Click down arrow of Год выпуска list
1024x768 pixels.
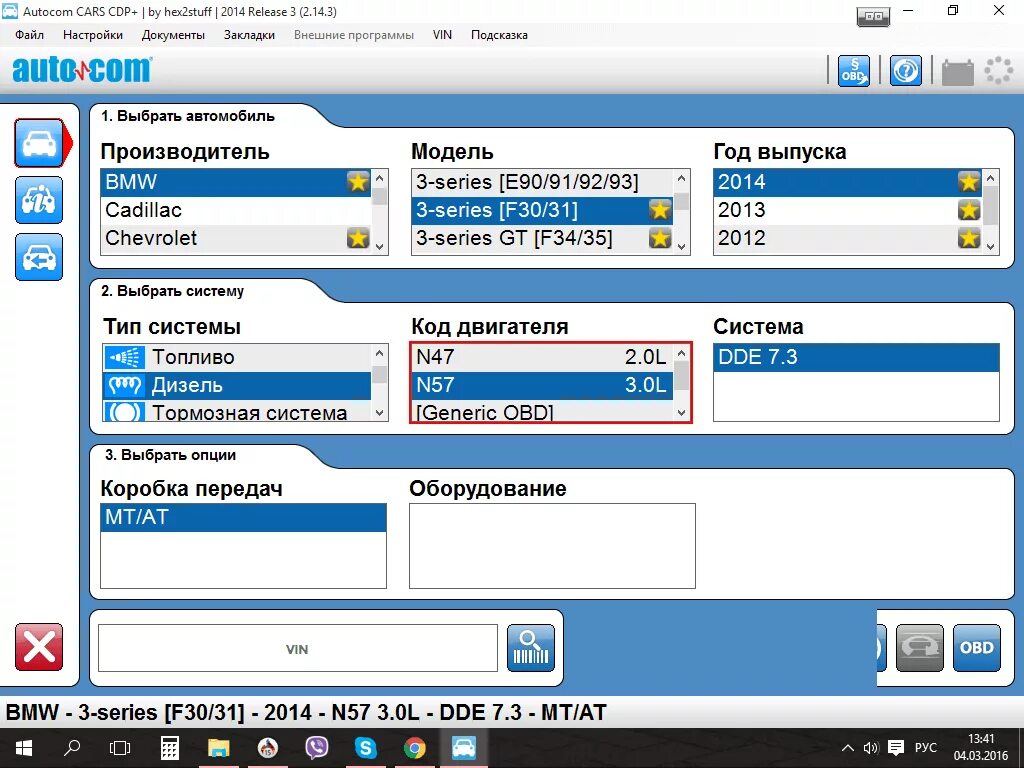[991, 247]
